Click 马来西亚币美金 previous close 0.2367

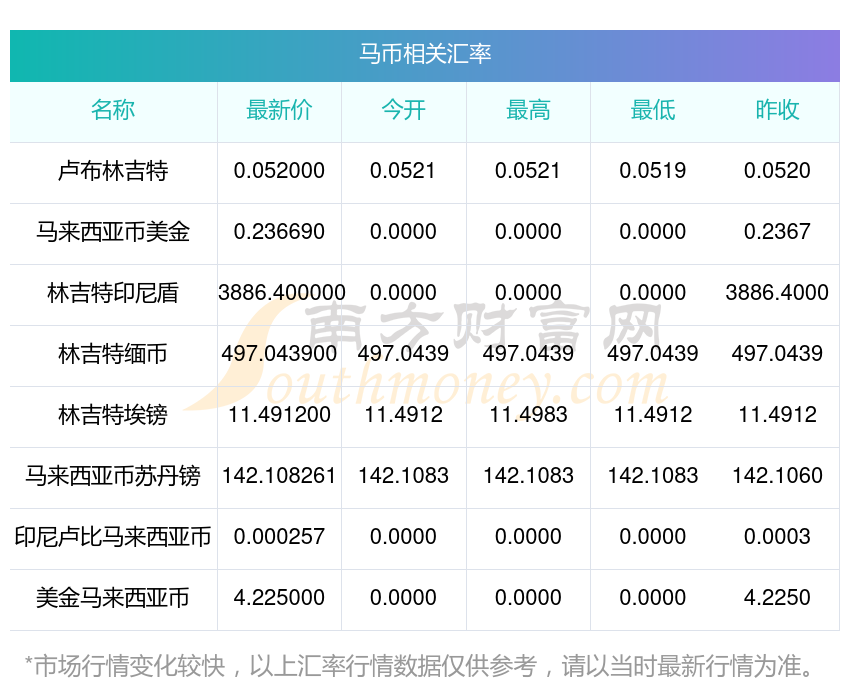(777, 232)
